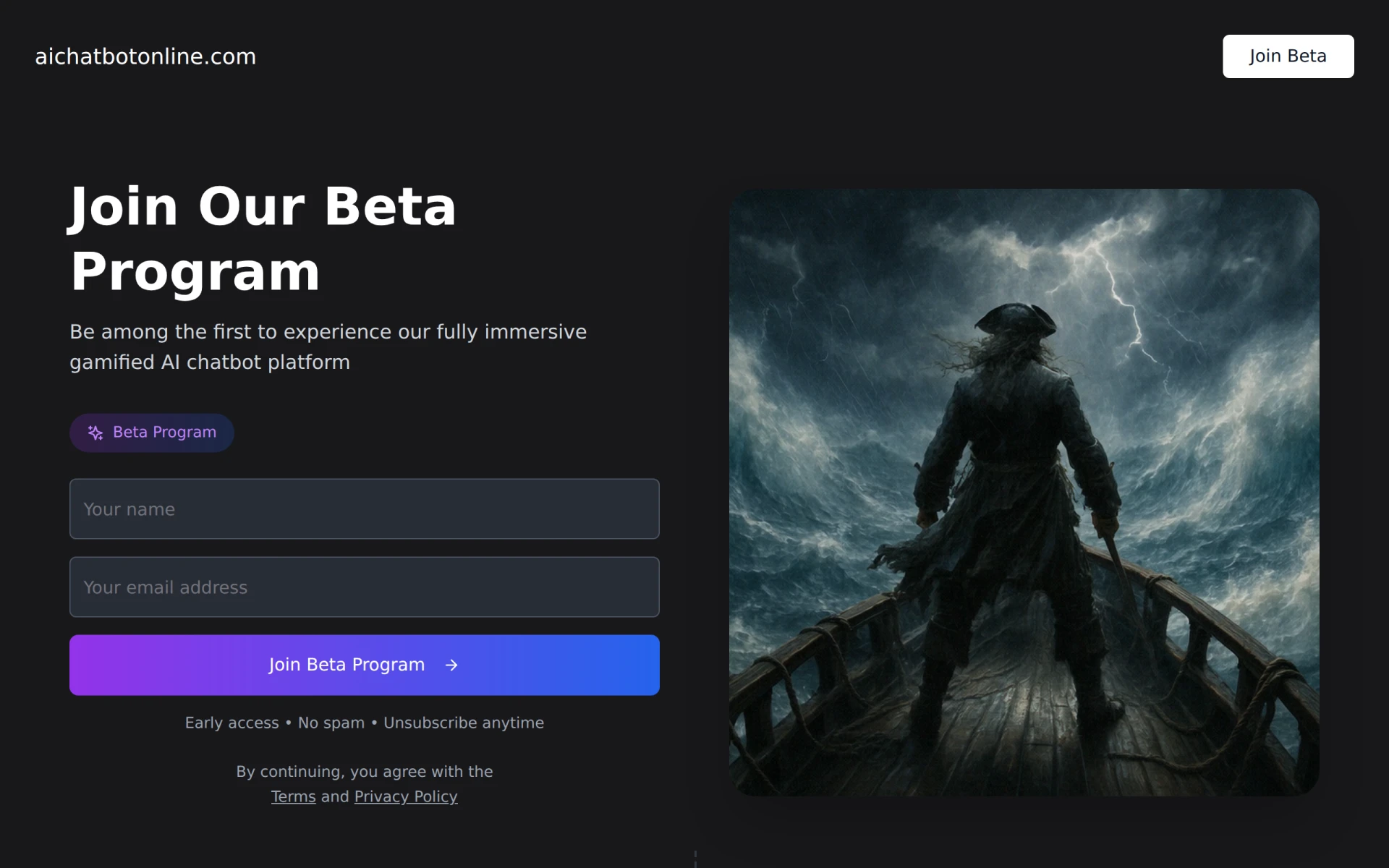Click the immersive gamified AI chatbot subtitle text
The width and height of the screenshot is (1389, 868).
[x=328, y=346]
